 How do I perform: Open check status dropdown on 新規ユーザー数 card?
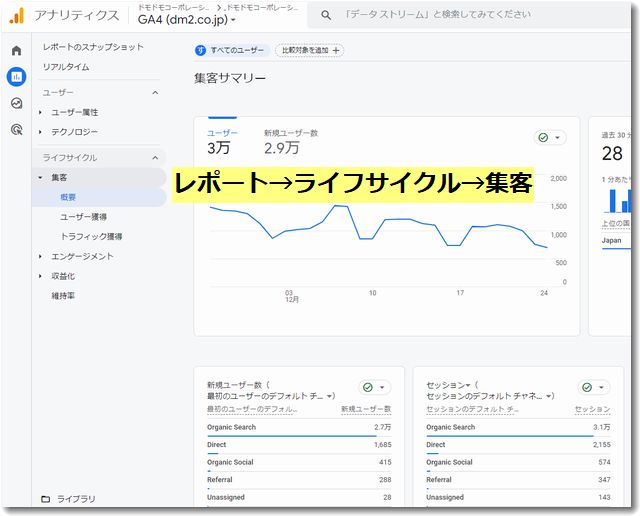[375, 388]
